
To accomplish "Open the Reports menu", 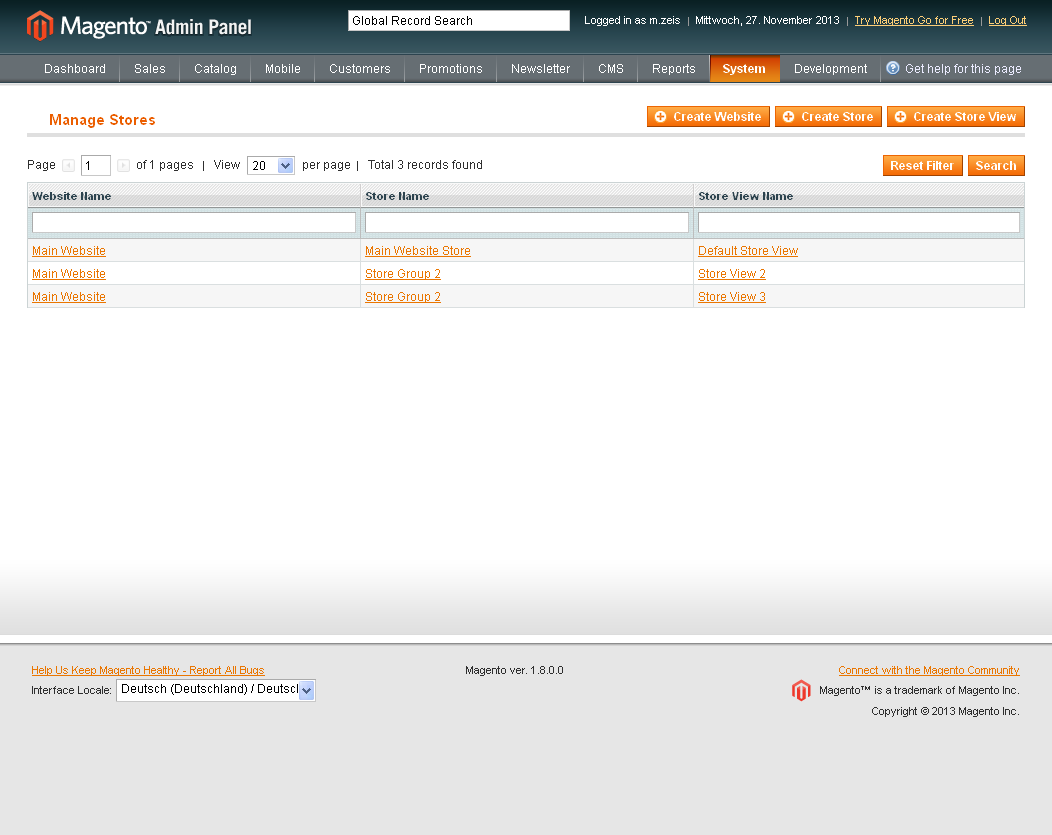I will (x=674, y=68).
